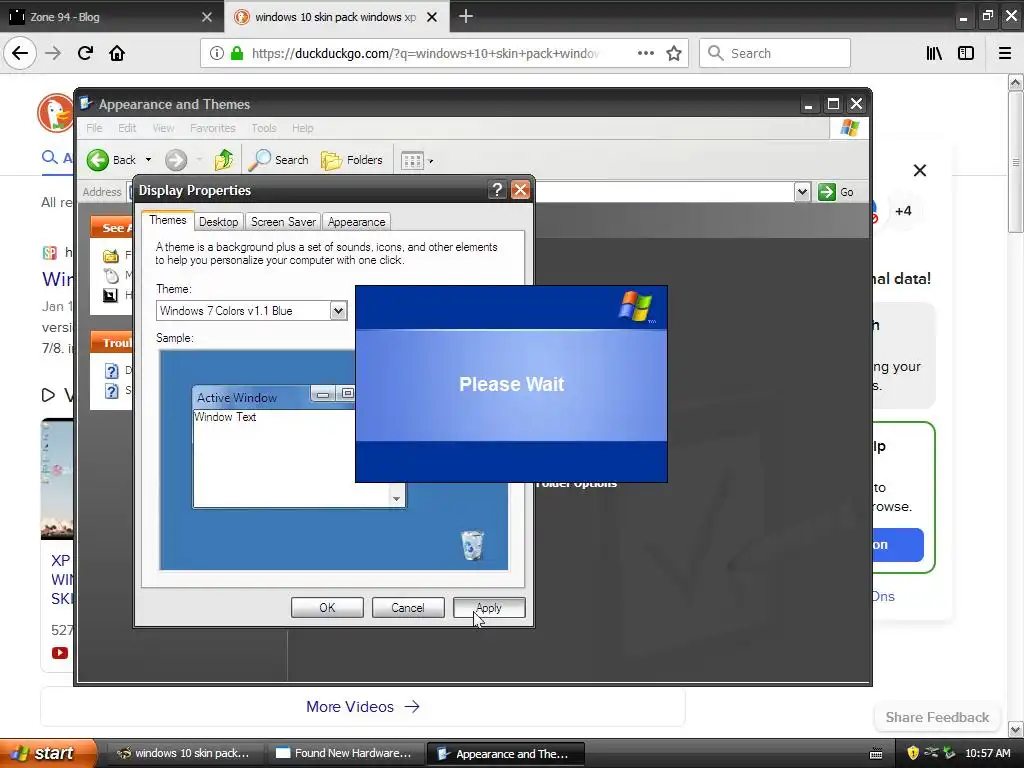
Task: Click the Up folder icon
Action: coord(223,159)
